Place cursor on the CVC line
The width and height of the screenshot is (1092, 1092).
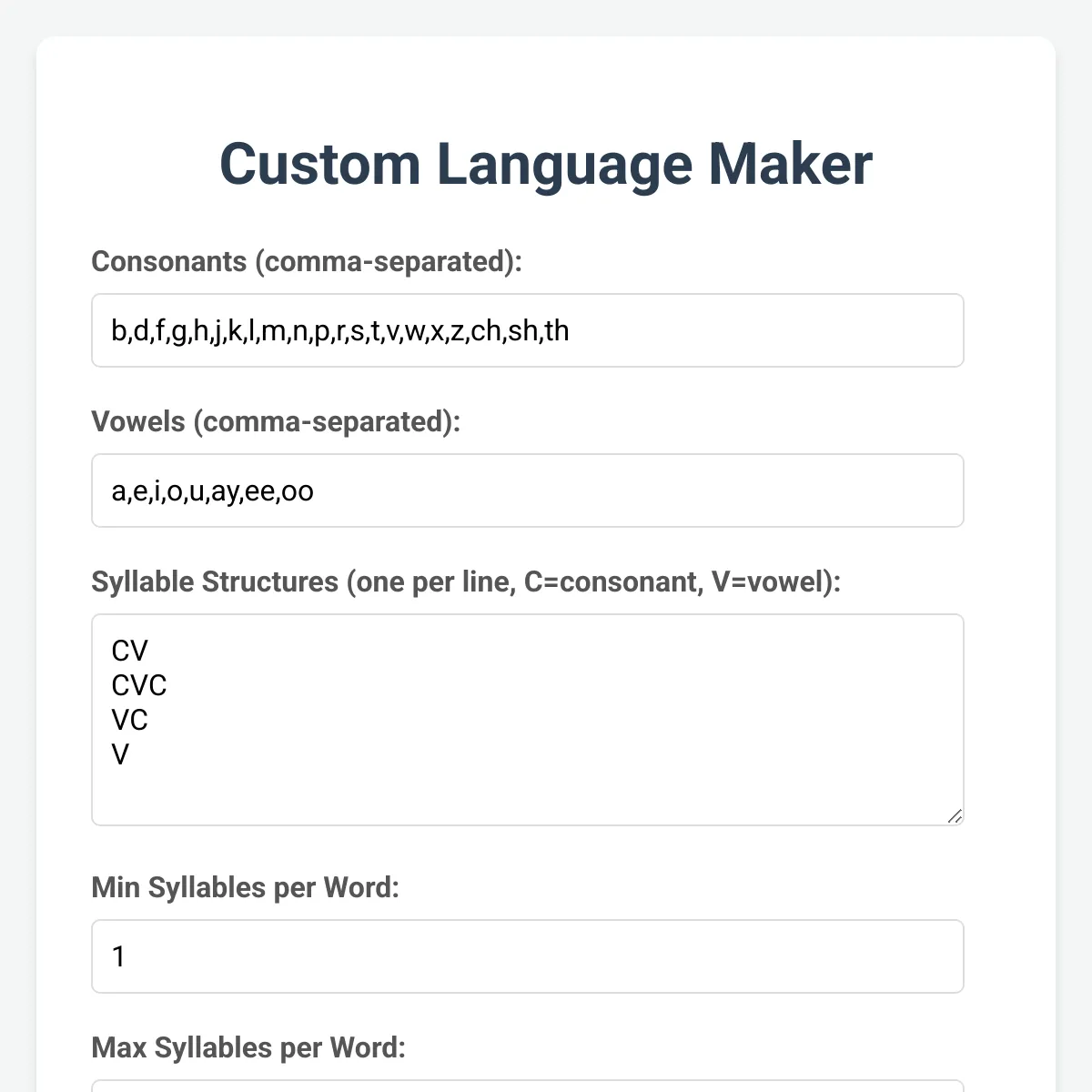tap(139, 685)
